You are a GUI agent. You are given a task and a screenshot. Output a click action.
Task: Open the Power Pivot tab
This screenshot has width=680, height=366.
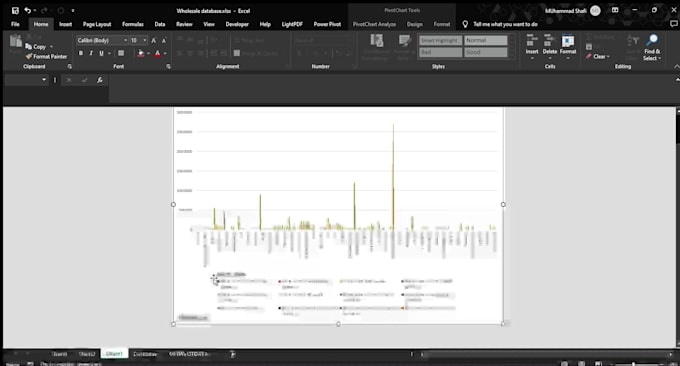pyautogui.click(x=327, y=24)
